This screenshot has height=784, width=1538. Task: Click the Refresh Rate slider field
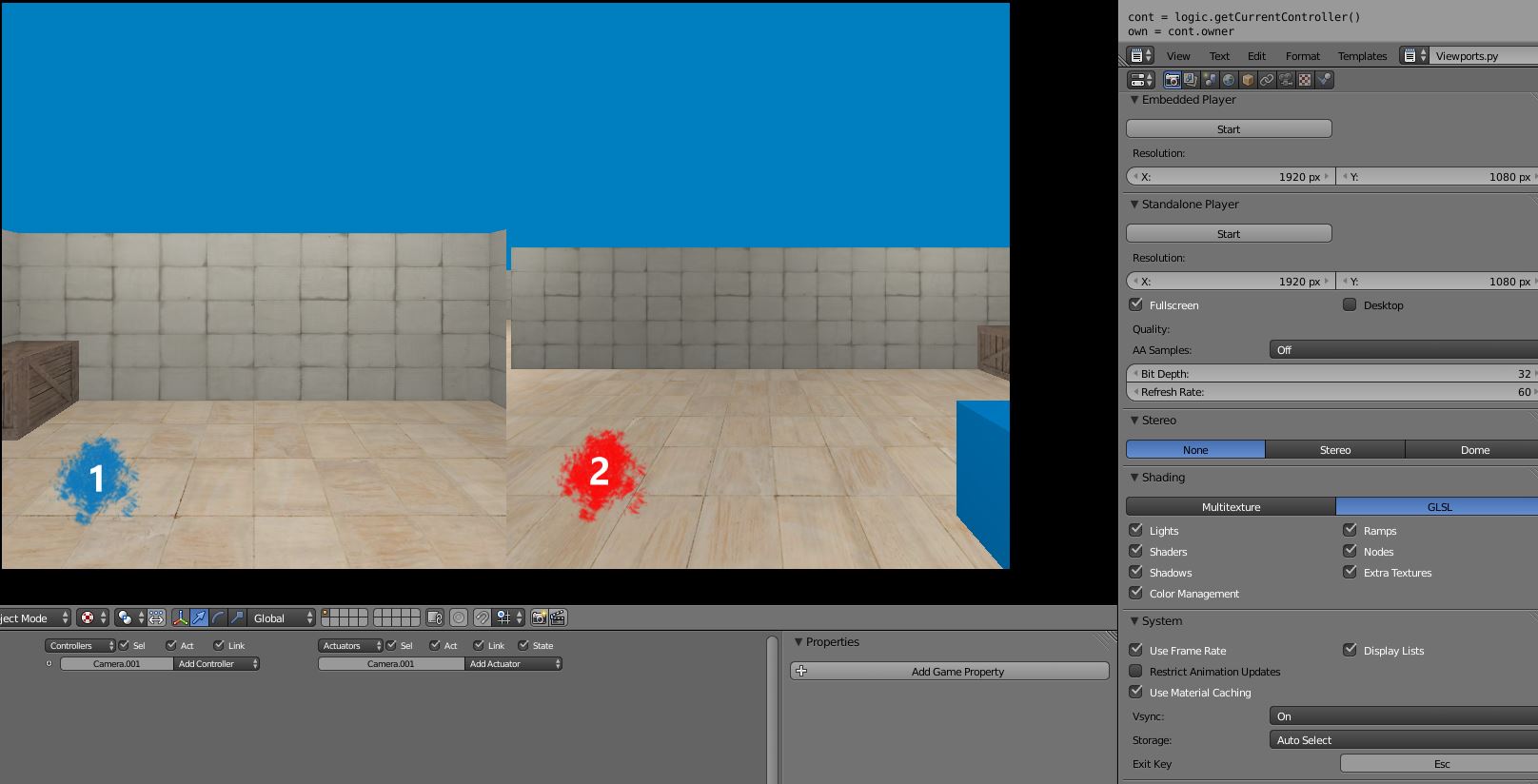1331,392
